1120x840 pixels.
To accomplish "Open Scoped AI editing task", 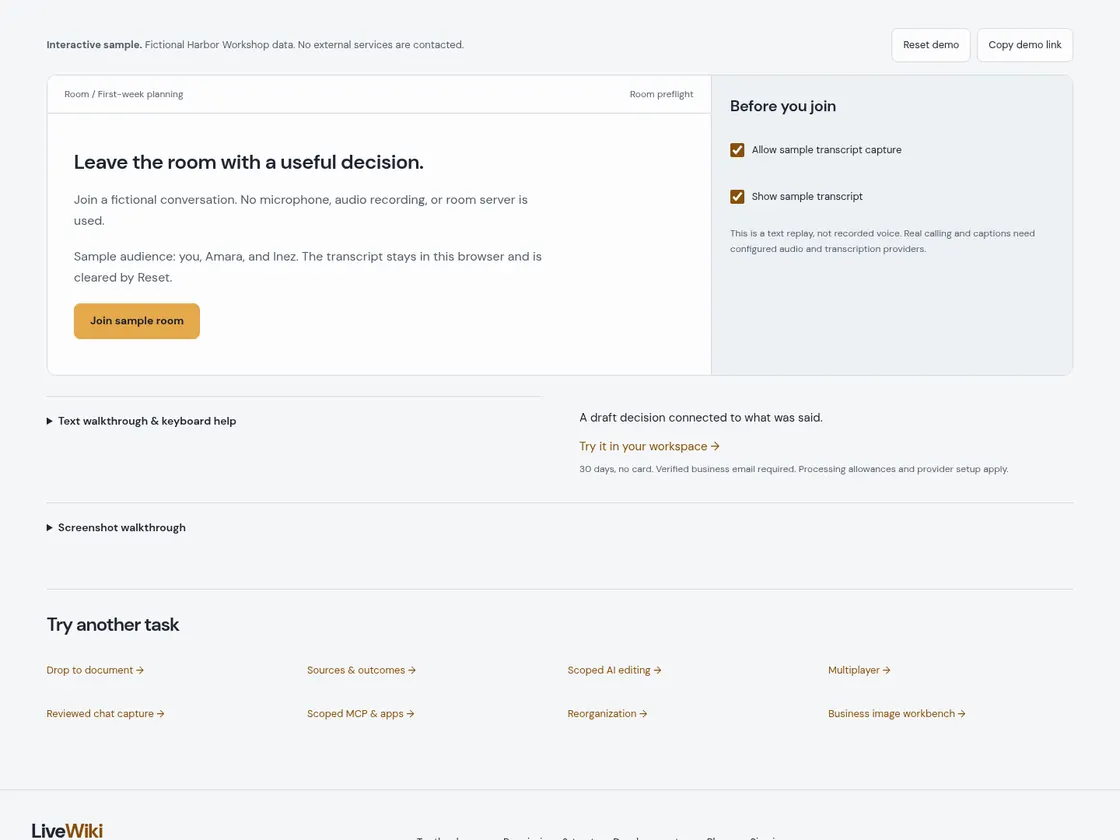I will click(x=614, y=670).
